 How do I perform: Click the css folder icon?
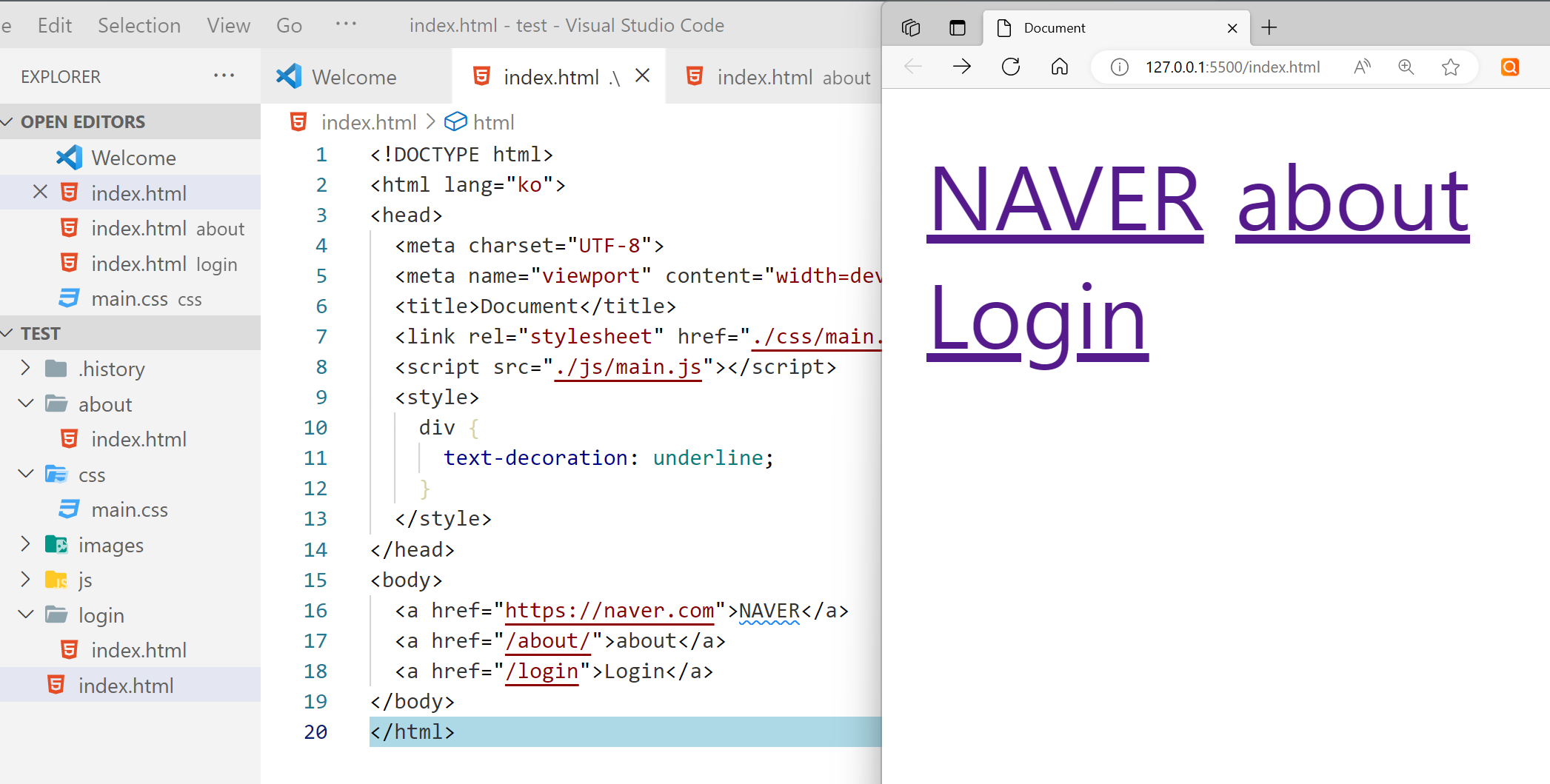pyautogui.click(x=56, y=474)
